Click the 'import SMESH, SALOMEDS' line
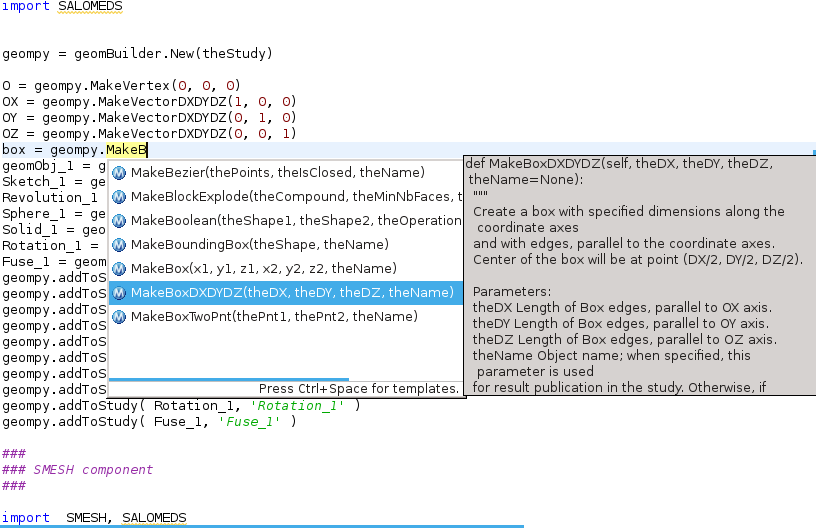The height and width of the screenshot is (528, 816). point(94,518)
